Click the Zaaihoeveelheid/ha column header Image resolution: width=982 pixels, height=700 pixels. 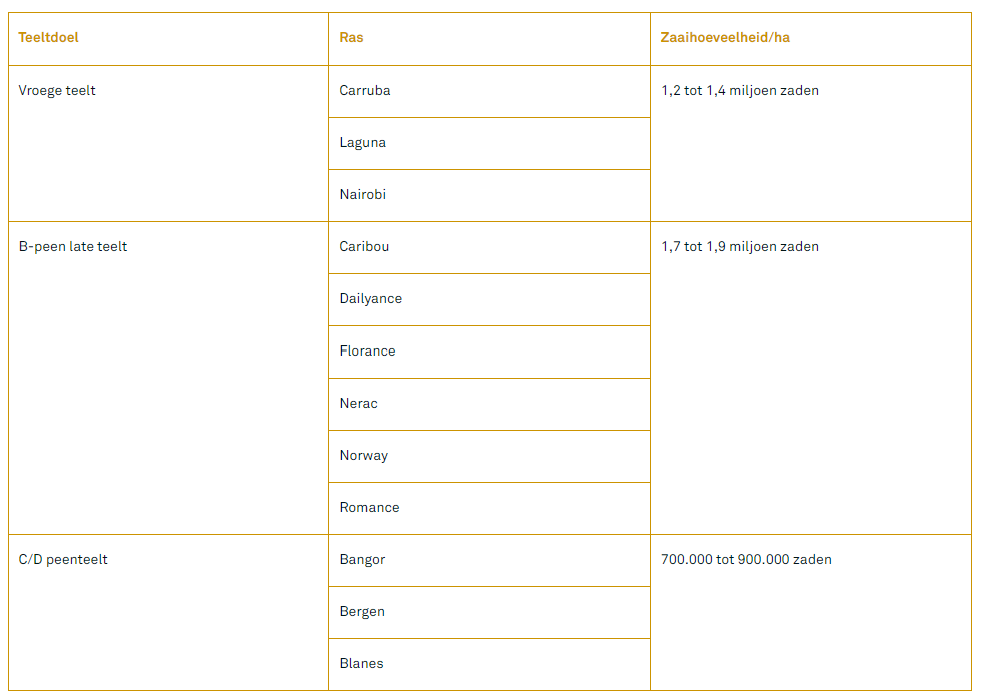coord(726,38)
